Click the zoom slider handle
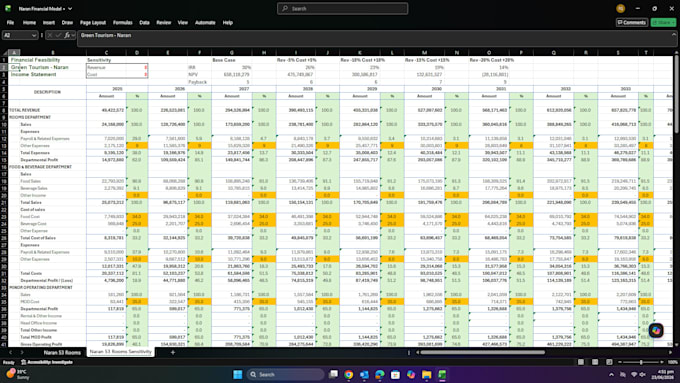 coord(641,362)
